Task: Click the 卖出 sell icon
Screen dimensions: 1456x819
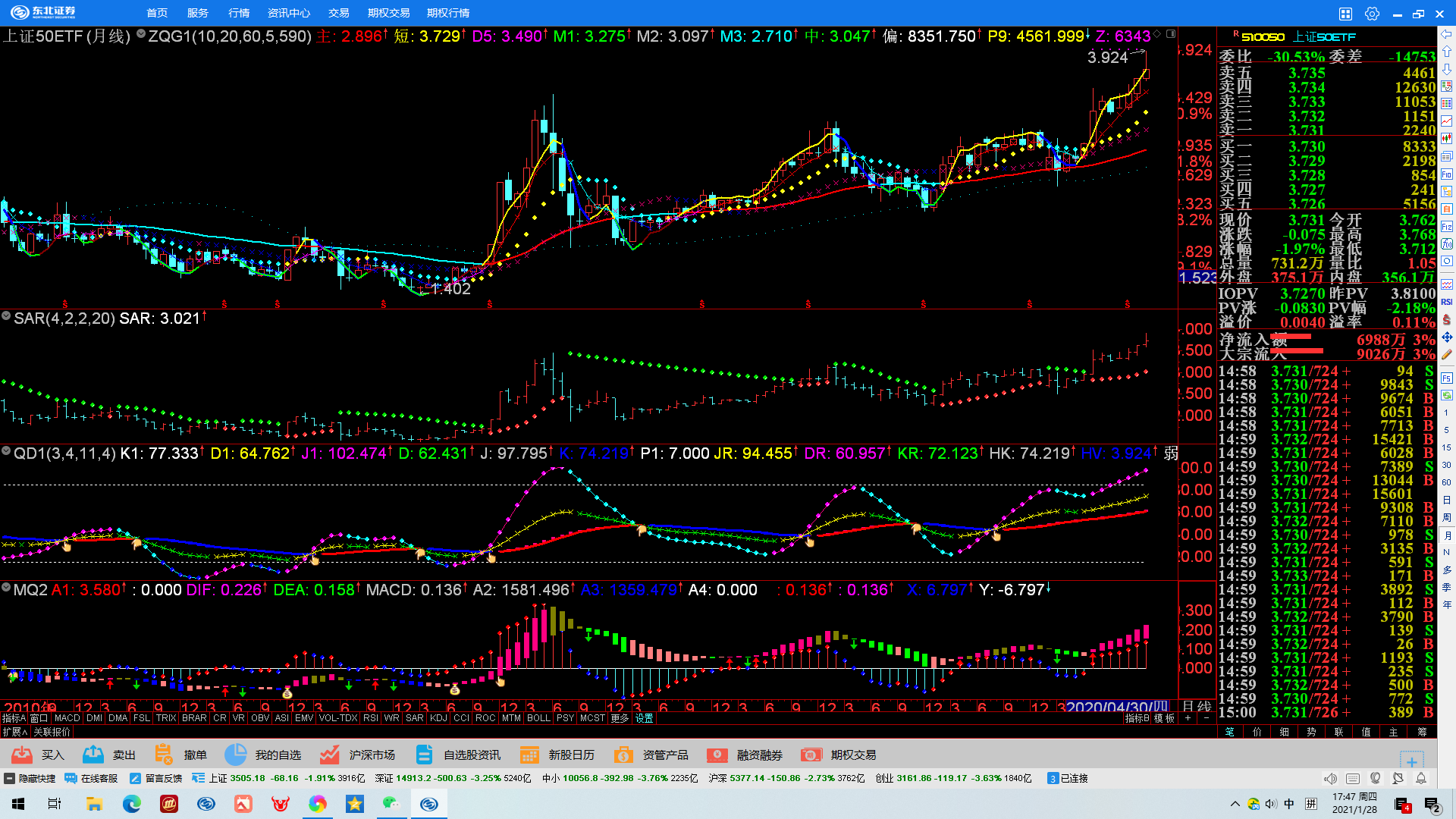Action: [93, 755]
